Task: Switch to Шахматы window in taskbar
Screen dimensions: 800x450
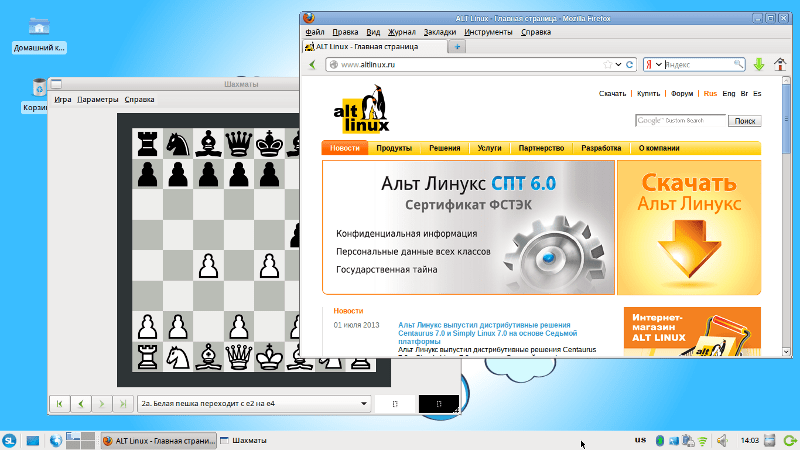Action: click(x=244, y=440)
